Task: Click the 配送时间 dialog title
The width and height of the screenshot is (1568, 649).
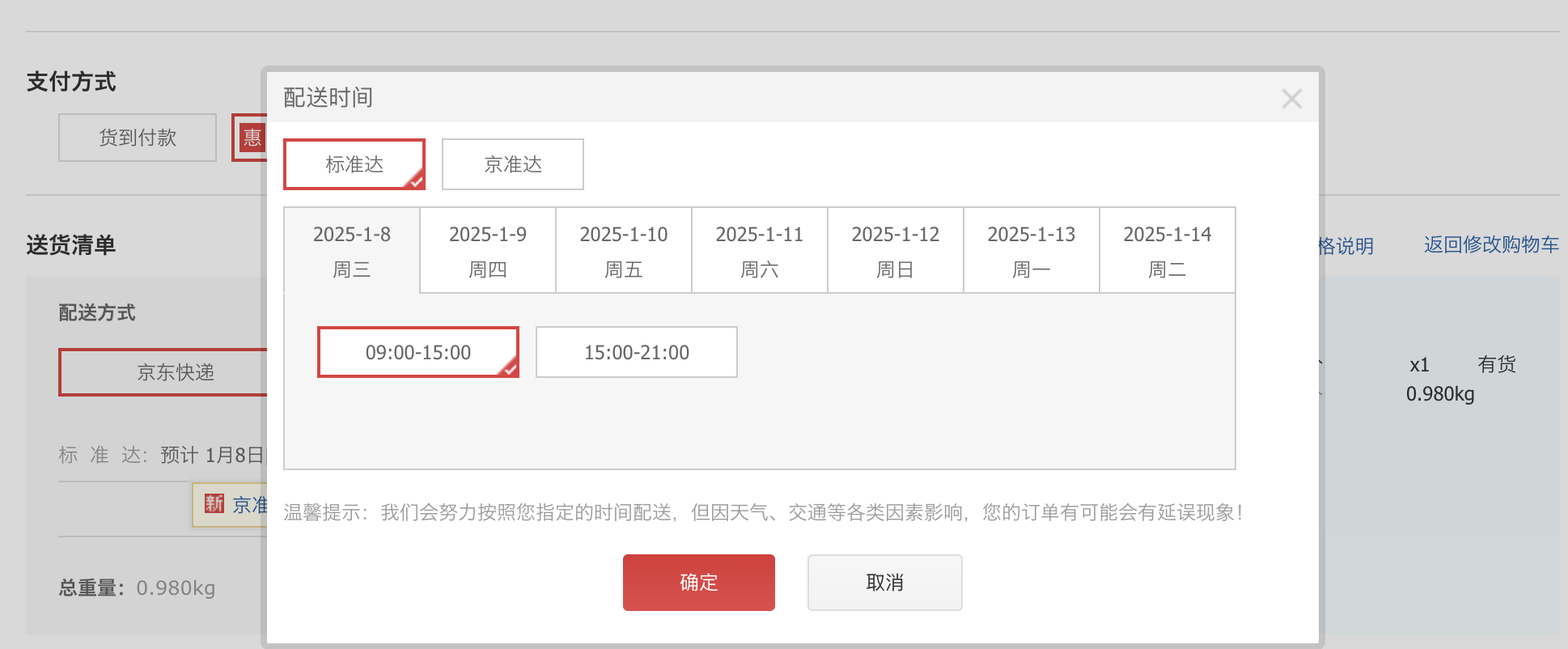Action: (328, 98)
